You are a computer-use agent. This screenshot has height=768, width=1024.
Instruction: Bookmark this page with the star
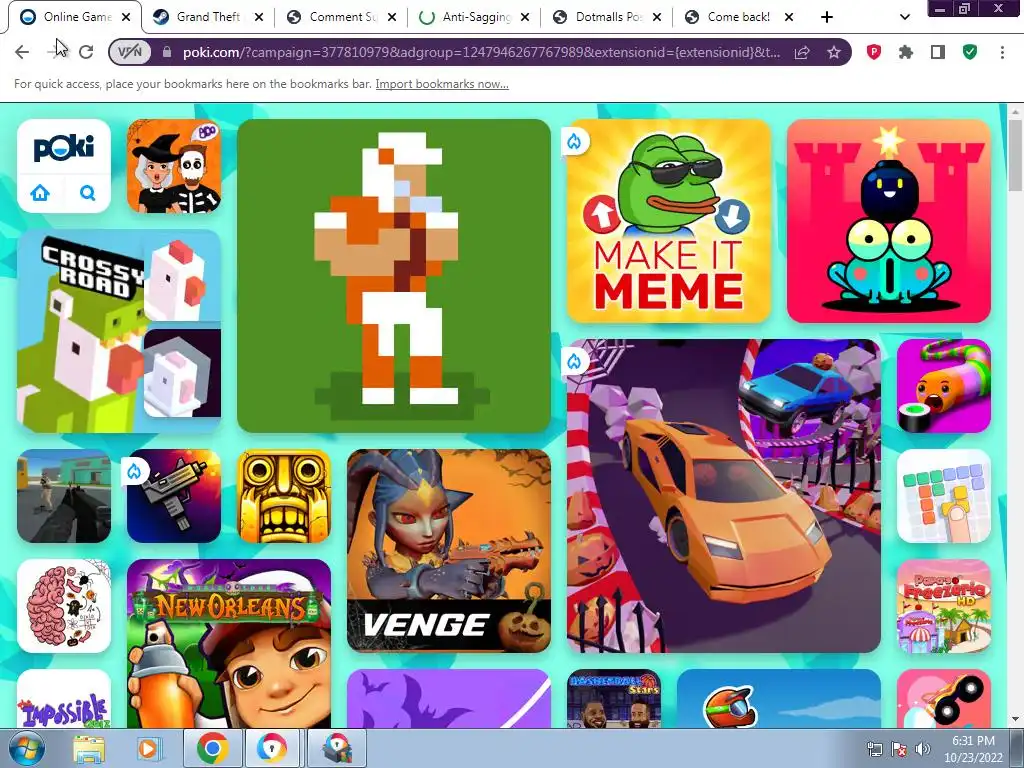click(834, 52)
